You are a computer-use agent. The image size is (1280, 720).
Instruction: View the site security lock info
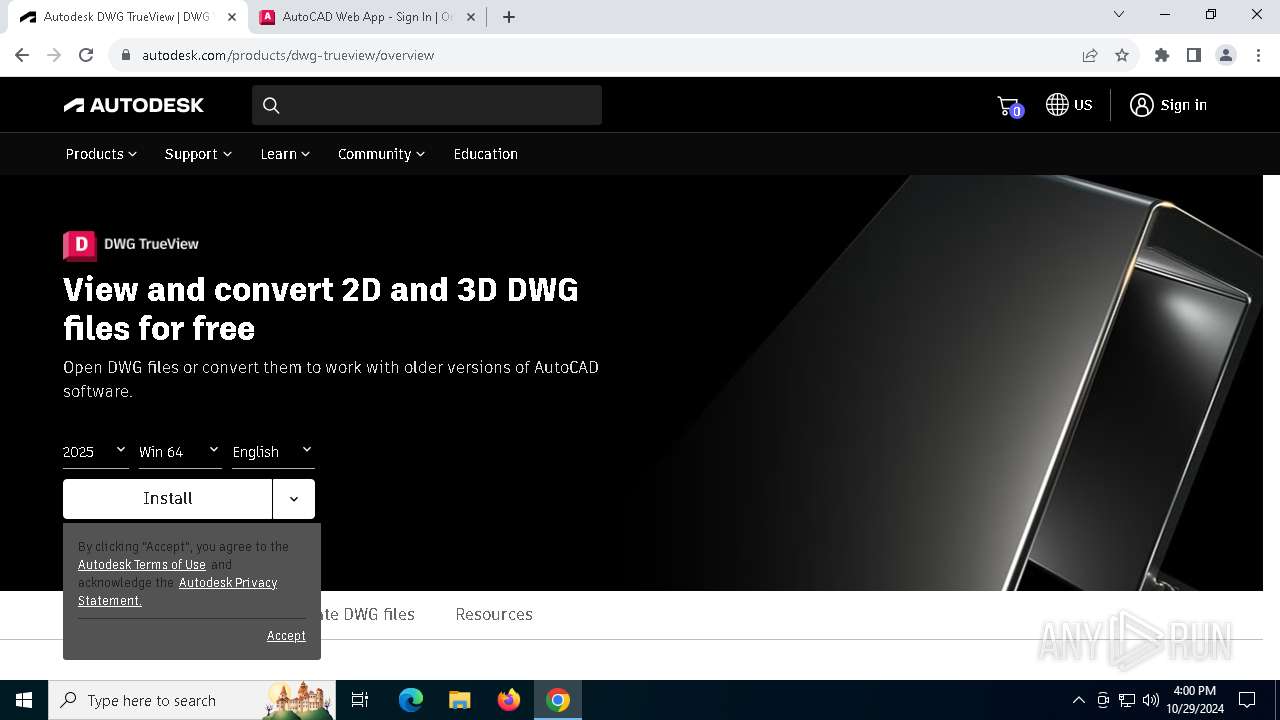(x=126, y=55)
